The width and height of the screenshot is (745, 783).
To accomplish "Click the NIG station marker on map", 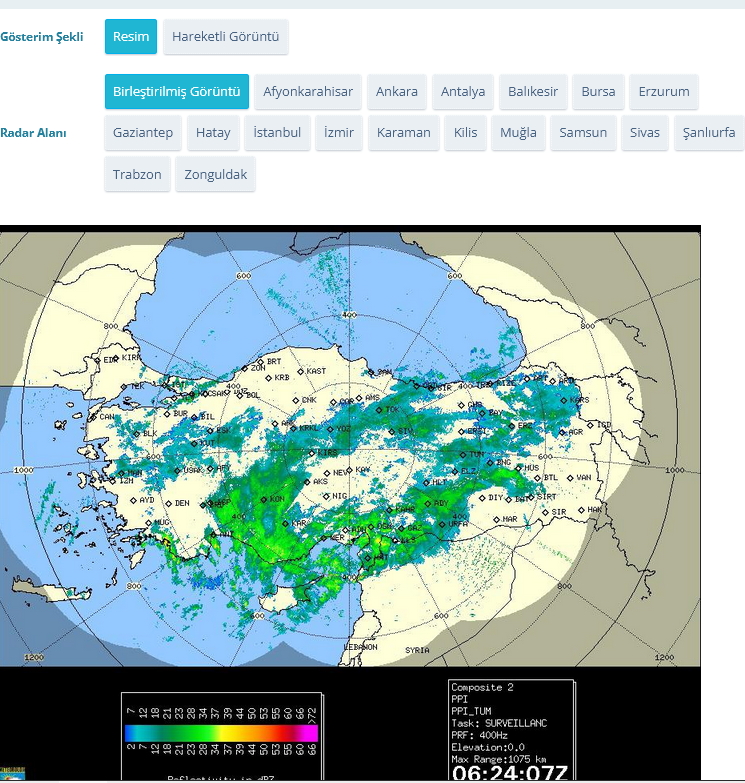I will click(326, 496).
